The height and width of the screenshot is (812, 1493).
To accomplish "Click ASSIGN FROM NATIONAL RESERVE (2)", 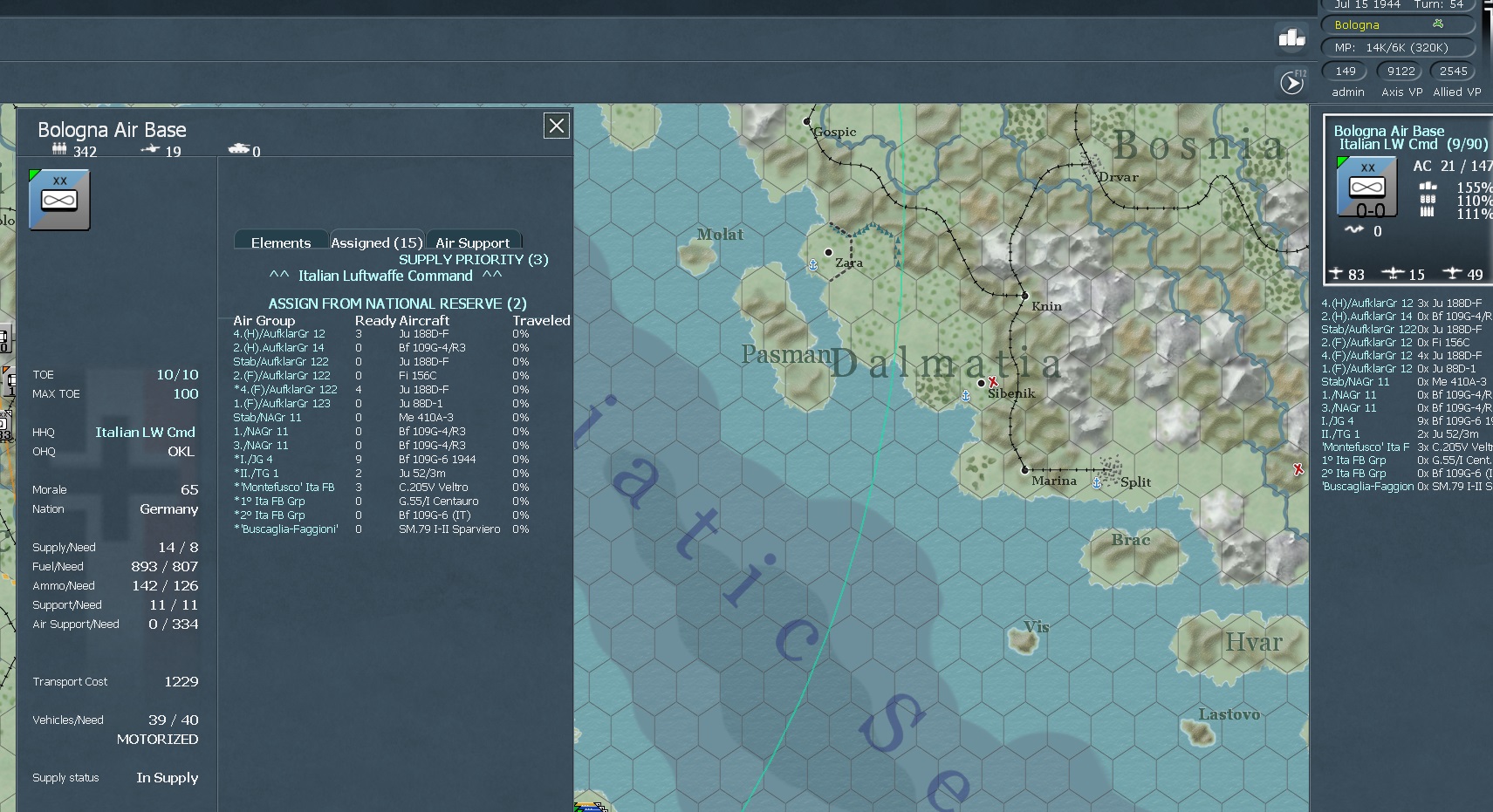I will (x=397, y=304).
